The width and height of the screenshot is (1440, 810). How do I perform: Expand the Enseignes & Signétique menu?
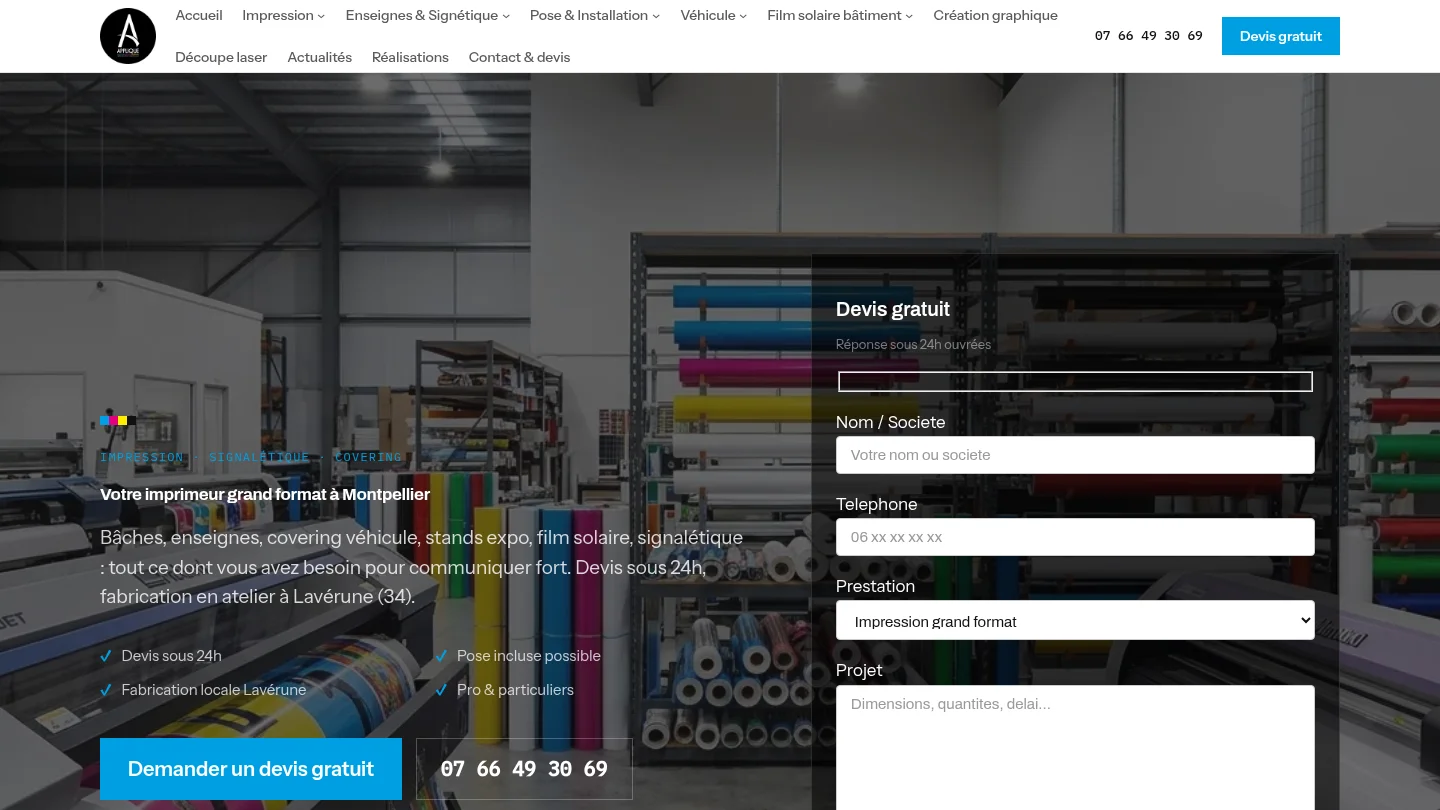click(x=428, y=15)
